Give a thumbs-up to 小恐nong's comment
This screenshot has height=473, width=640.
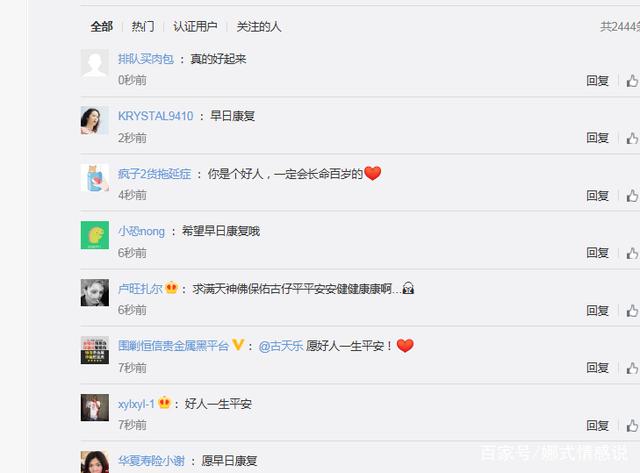632,253
